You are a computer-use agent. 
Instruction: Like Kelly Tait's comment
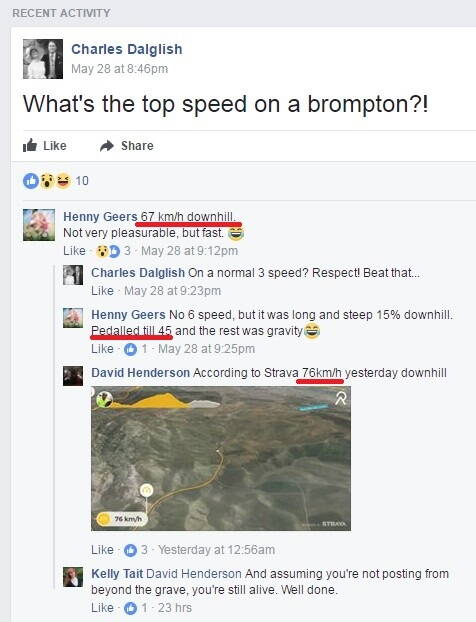(x=102, y=608)
